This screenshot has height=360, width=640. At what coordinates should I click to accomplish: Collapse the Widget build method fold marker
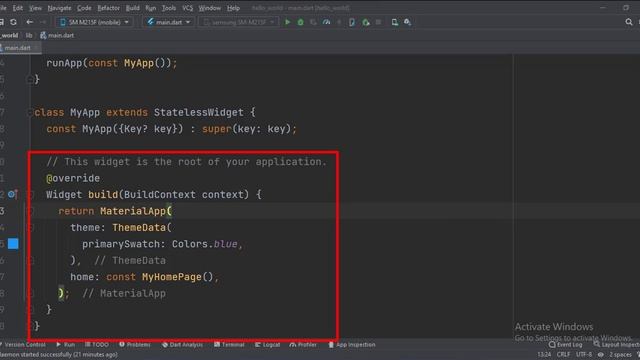(x=30, y=194)
